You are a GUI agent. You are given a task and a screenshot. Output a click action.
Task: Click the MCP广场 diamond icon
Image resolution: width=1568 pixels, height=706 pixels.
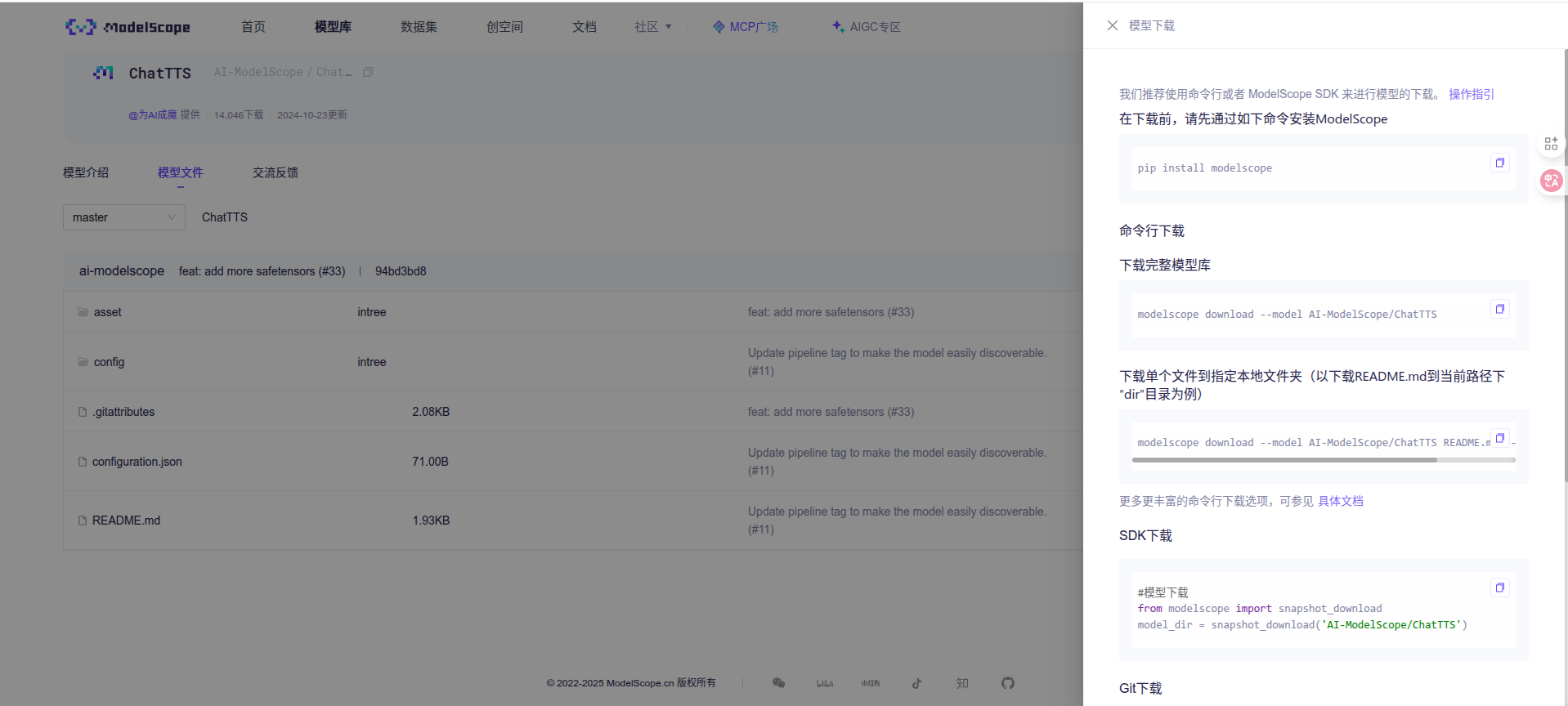[719, 27]
